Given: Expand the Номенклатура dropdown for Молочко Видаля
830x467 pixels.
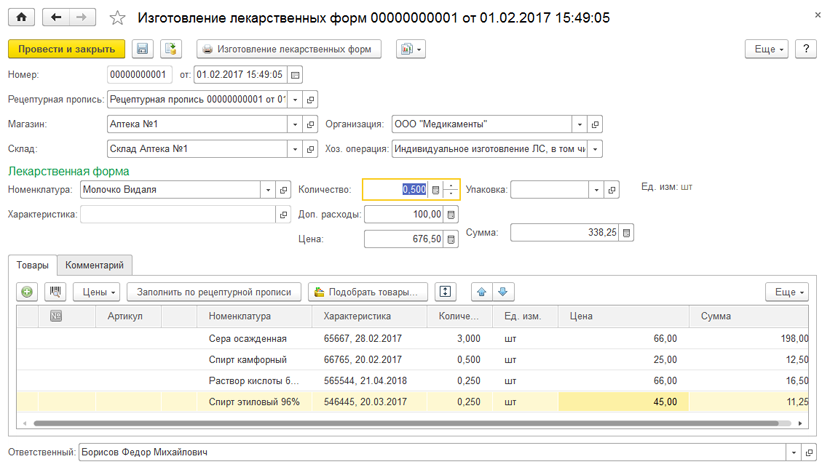Looking at the screenshot, I should click(269, 189).
